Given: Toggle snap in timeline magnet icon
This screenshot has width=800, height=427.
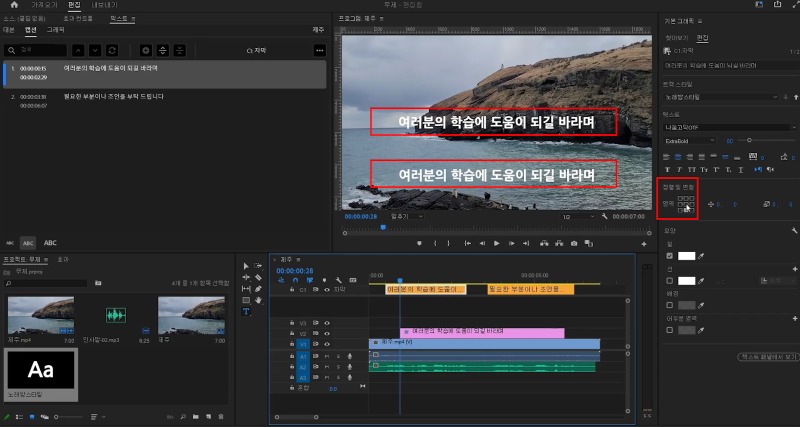Looking at the screenshot, I should 295,280.
